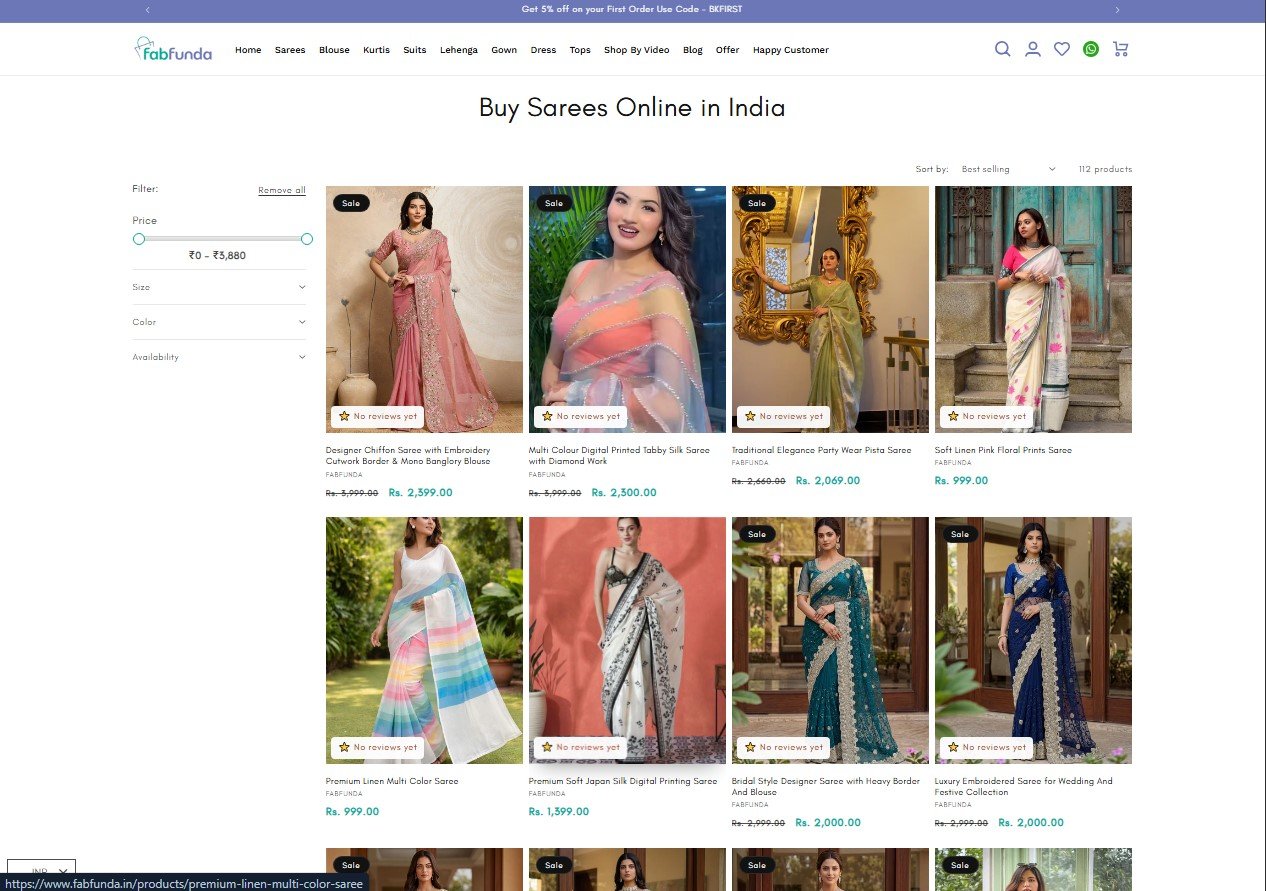
Task: Open Premium Soft Japan Silk Digital Printing Saree title
Action: pos(623,781)
